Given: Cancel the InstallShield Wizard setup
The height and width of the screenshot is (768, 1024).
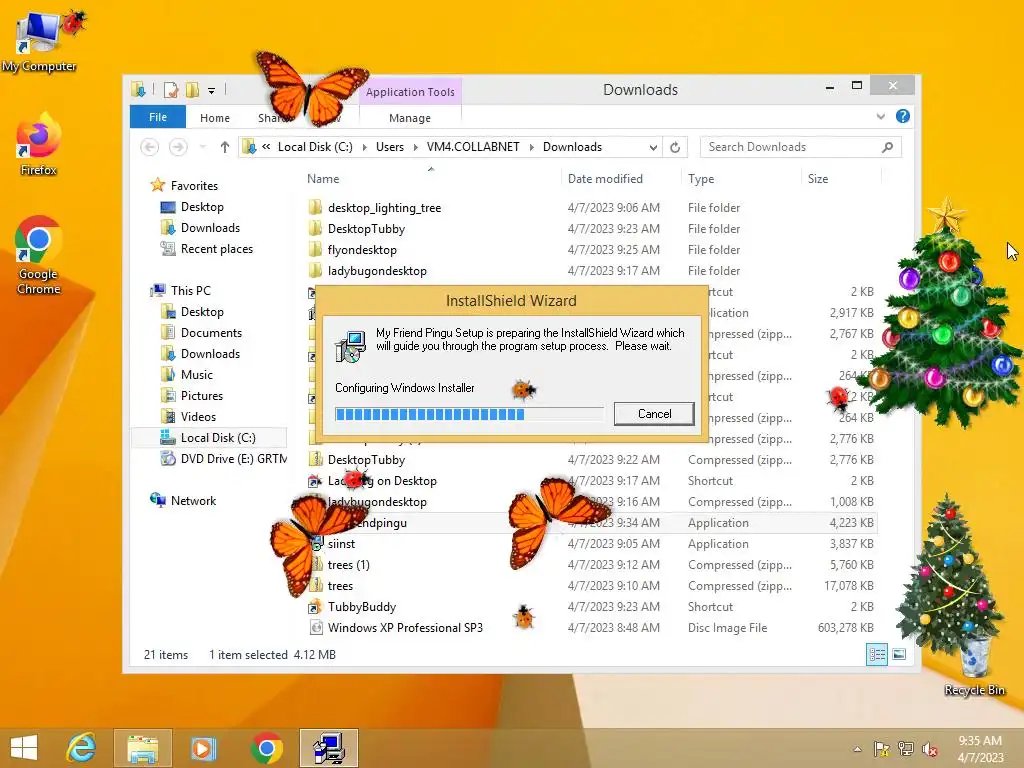Looking at the screenshot, I should point(654,413).
